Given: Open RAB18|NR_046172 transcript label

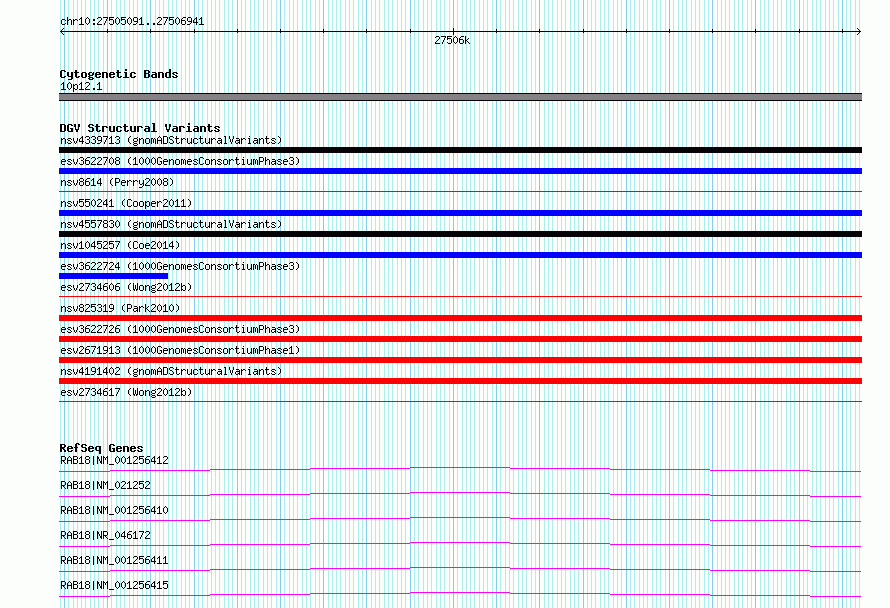Looking at the screenshot, I should tap(105, 535).
